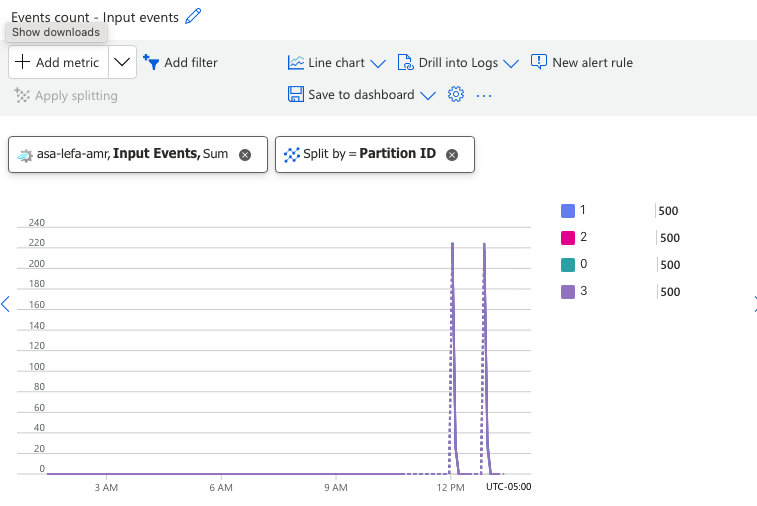Image resolution: width=757 pixels, height=506 pixels.
Task: Remove the Input Events metric pill
Action: pos(245,155)
